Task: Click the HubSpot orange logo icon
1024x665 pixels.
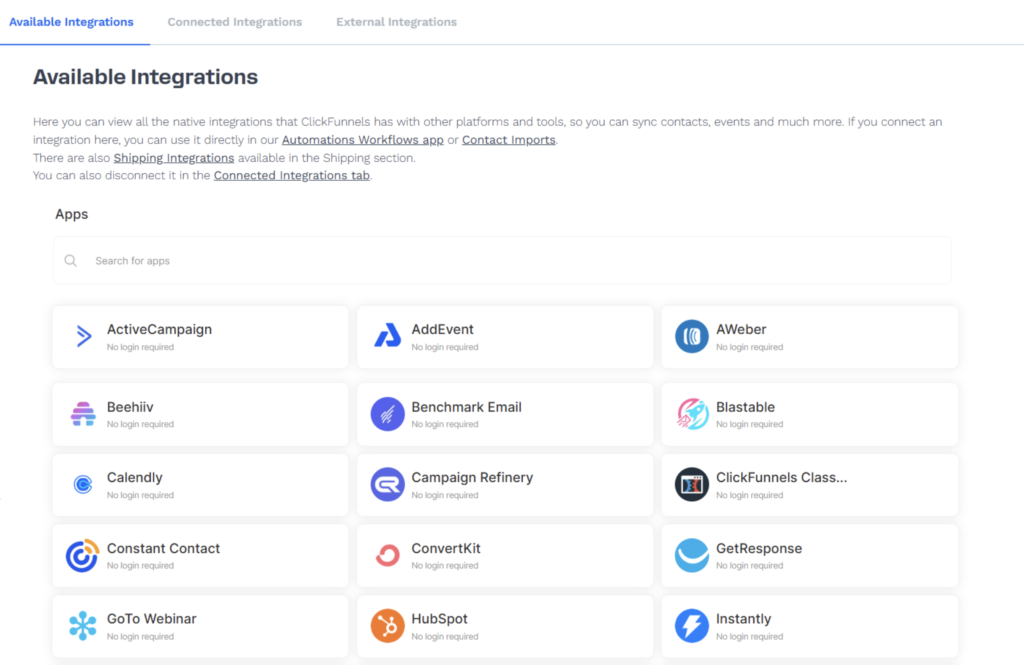Action: click(387, 626)
